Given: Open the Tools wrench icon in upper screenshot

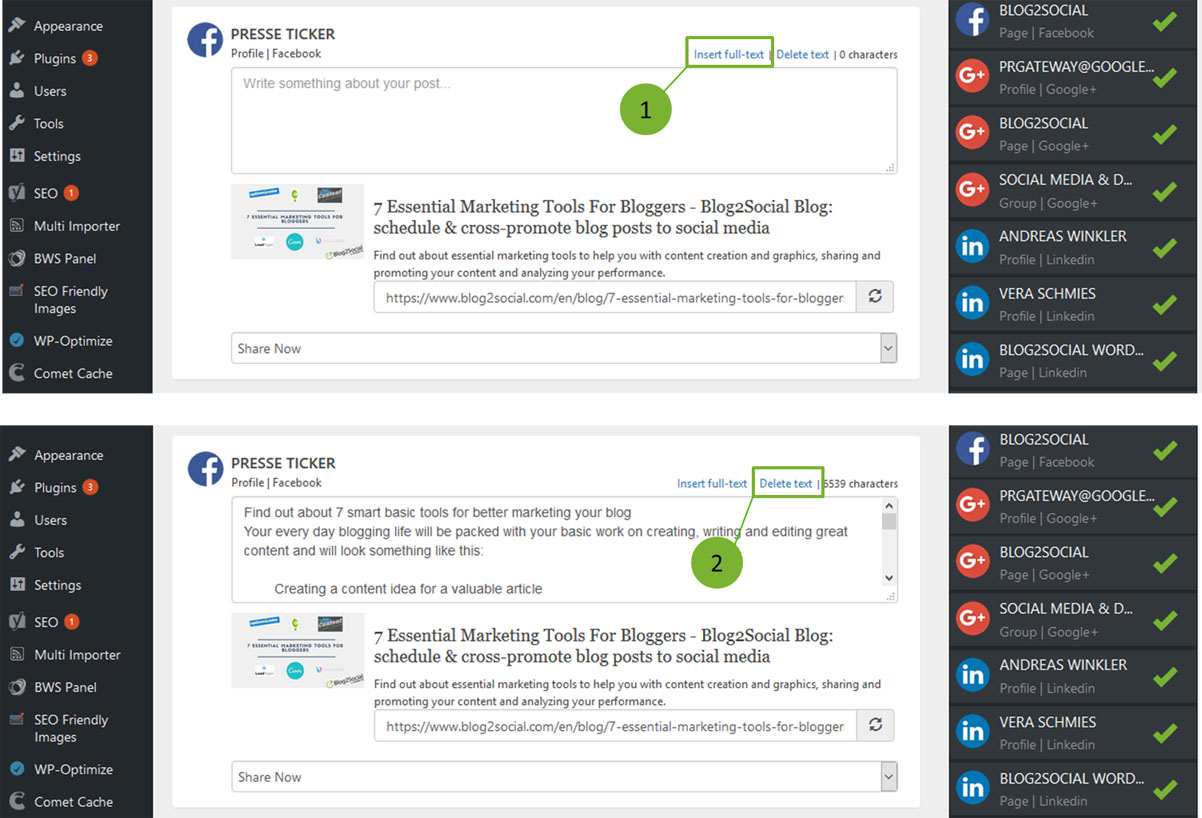Looking at the screenshot, I should coord(17,123).
